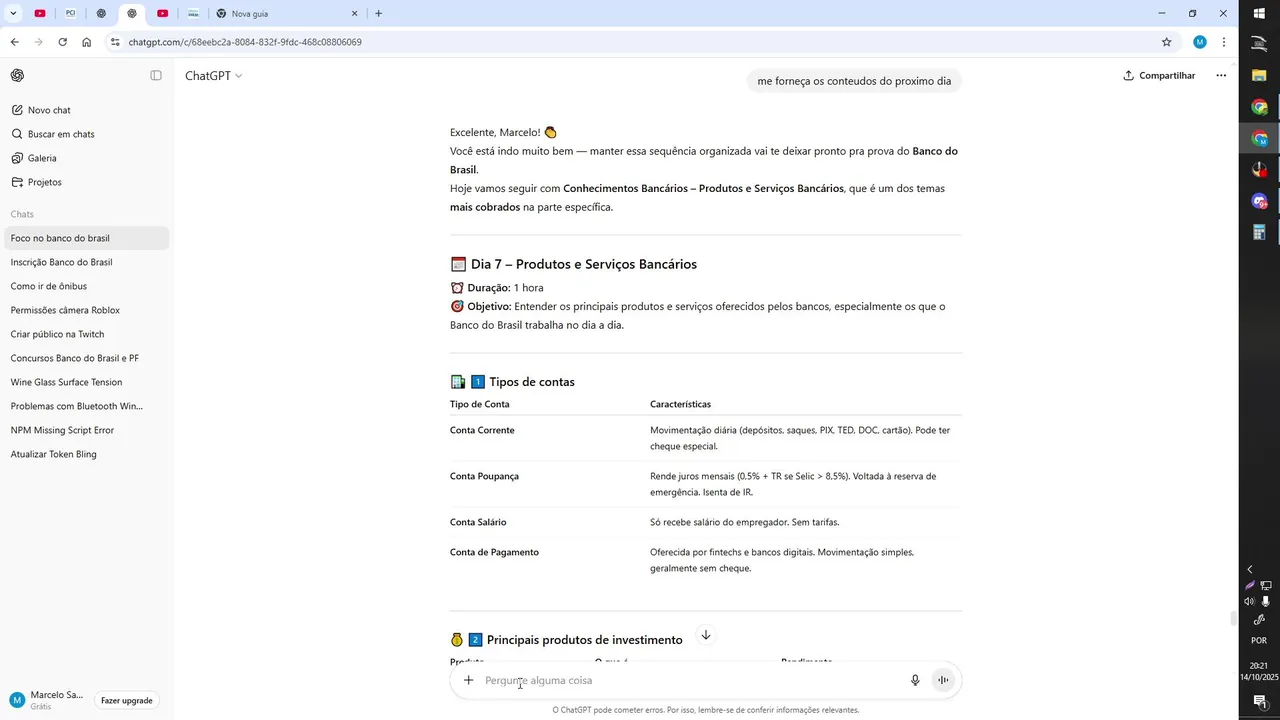Open the clock showing 20:21
Screen dimensions: 1280x720
coord(1259,671)
